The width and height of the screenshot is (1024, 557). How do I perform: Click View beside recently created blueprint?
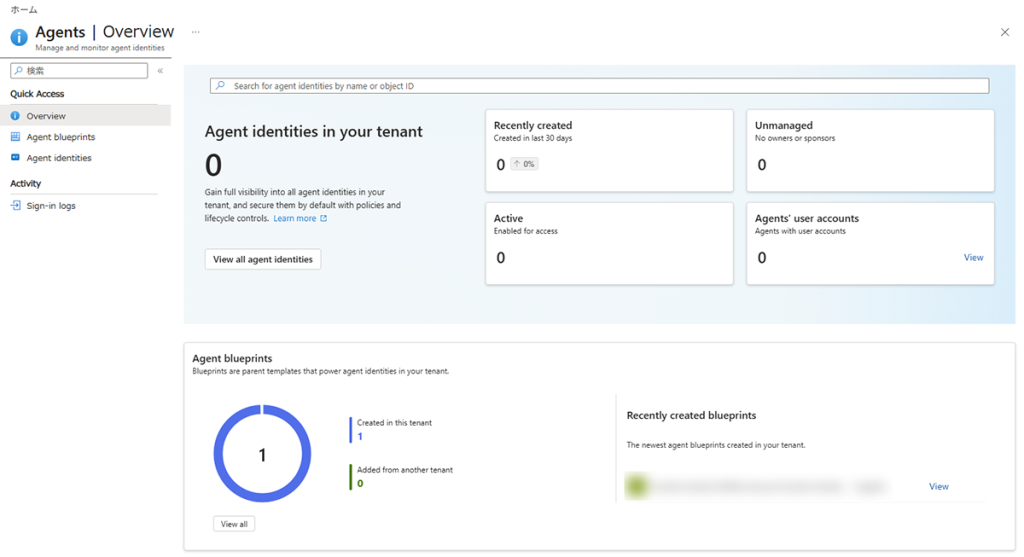coord(938,486)
